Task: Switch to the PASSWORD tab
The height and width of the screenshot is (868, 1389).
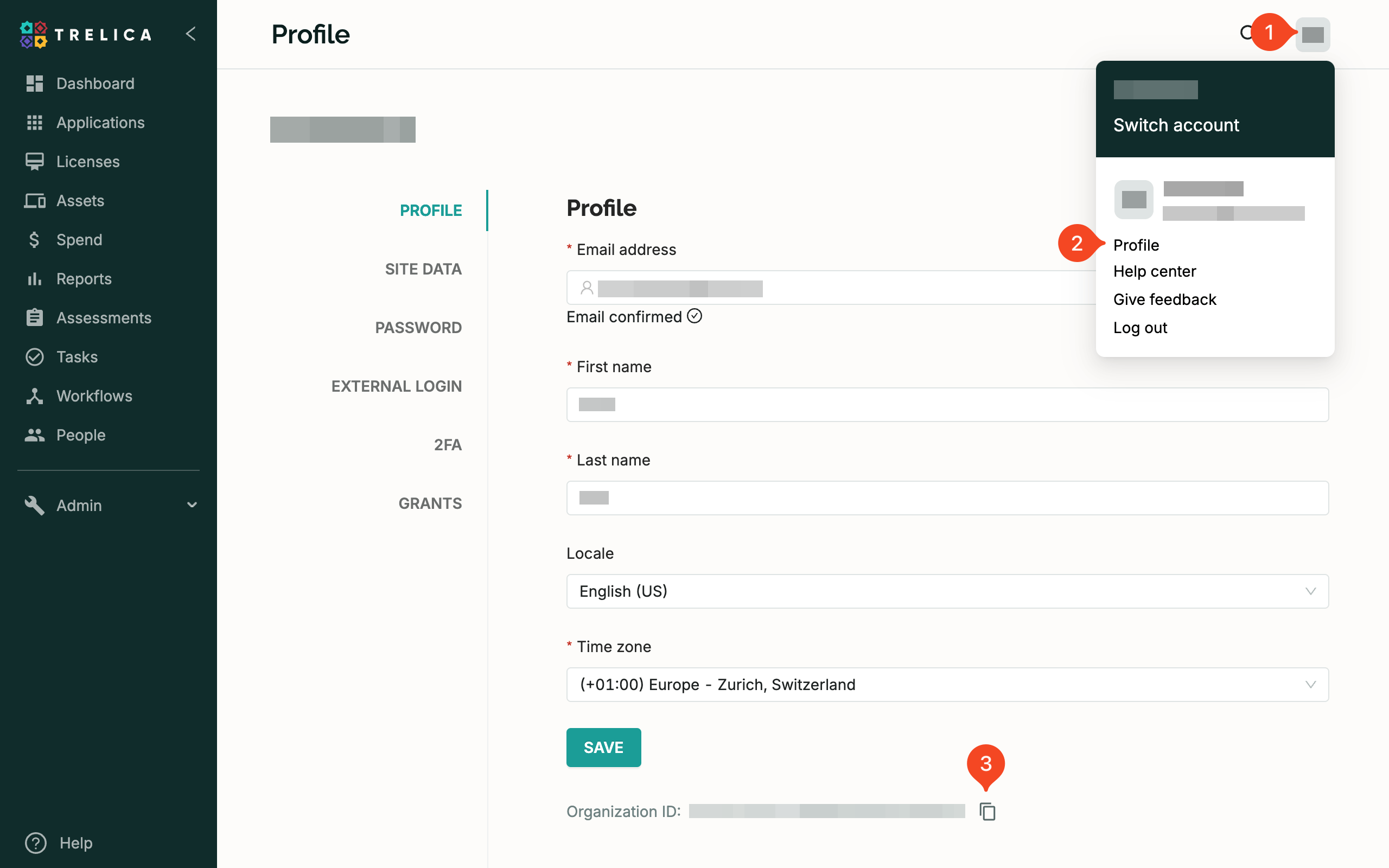Action: [x=418, y=327]
